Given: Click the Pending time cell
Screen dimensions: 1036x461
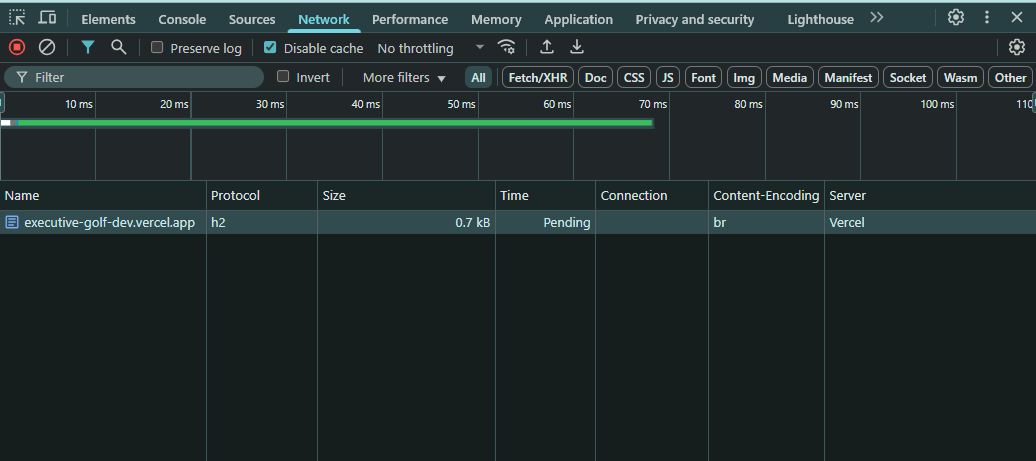Looking at the screenshot, I should [545, 223].
